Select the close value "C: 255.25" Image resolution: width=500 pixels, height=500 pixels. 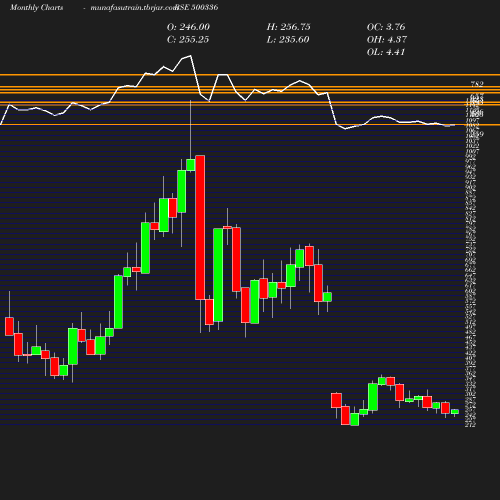coord(188,40)
